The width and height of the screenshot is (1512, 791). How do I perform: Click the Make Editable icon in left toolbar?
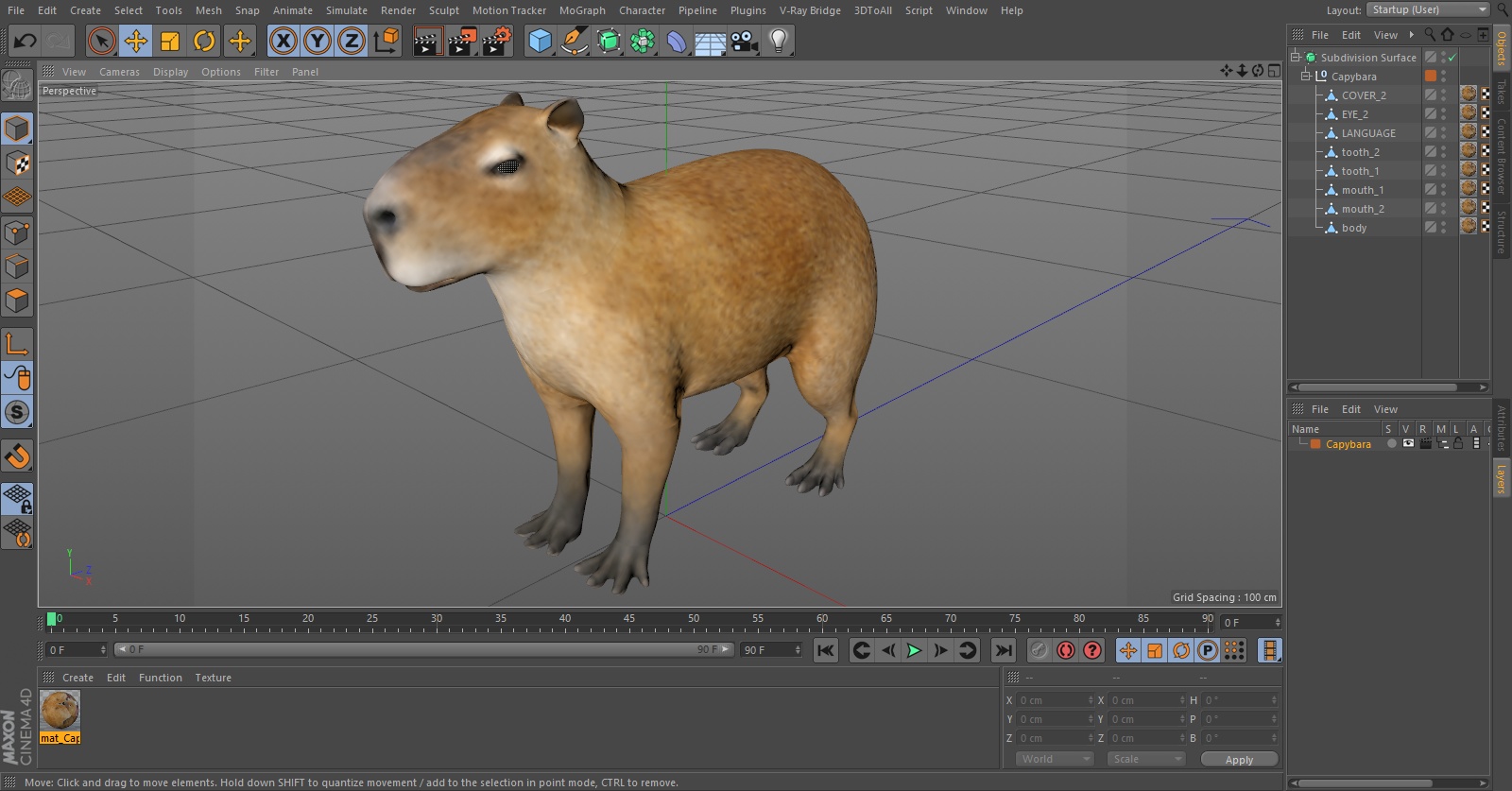[17, 85]
